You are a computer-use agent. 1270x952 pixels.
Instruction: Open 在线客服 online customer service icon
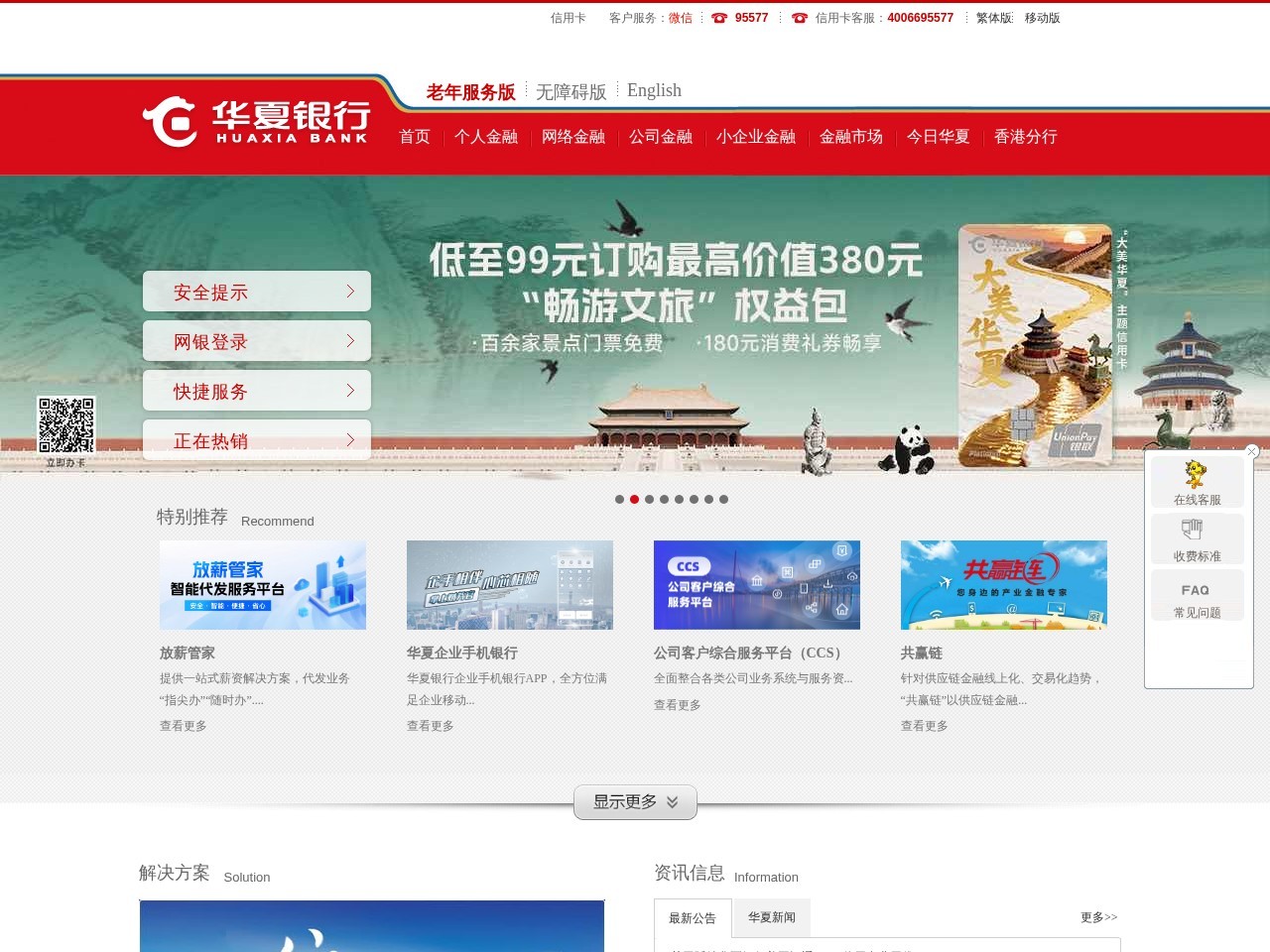tap(1197, 483)
